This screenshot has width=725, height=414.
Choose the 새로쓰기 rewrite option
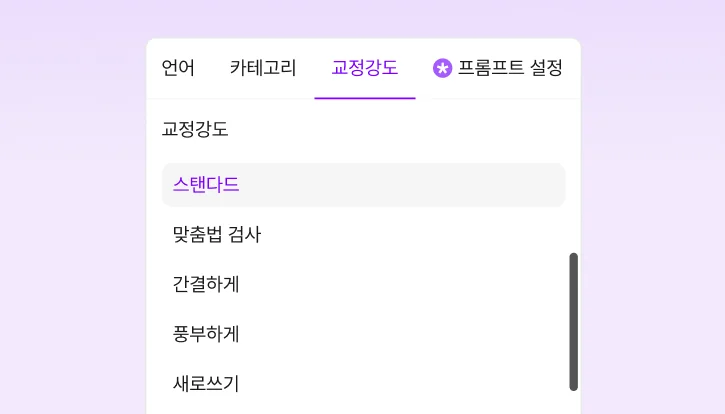206,383
